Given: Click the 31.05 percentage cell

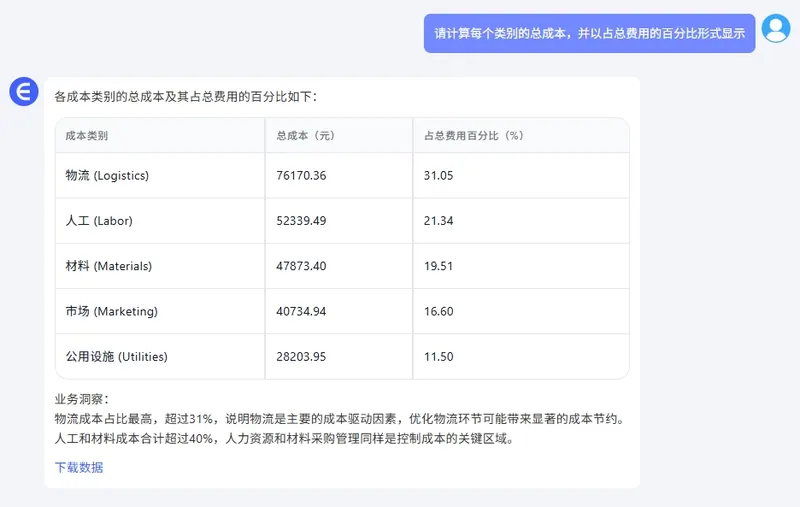Looking at the screenshot, I should click(439, 175).
